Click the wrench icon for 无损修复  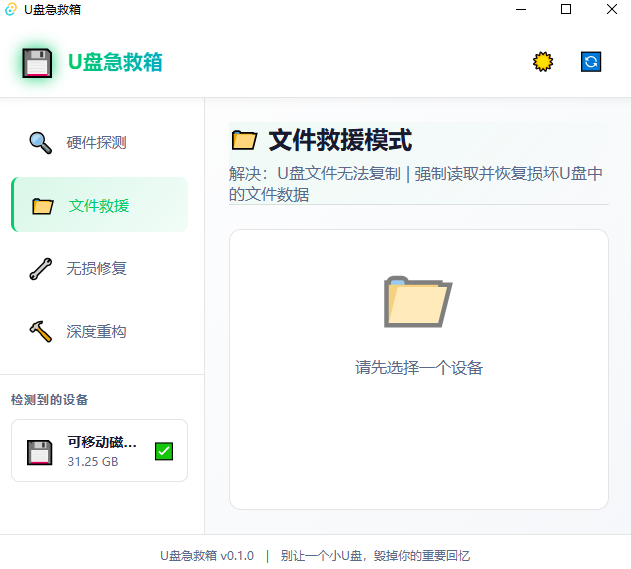(41, 268)
